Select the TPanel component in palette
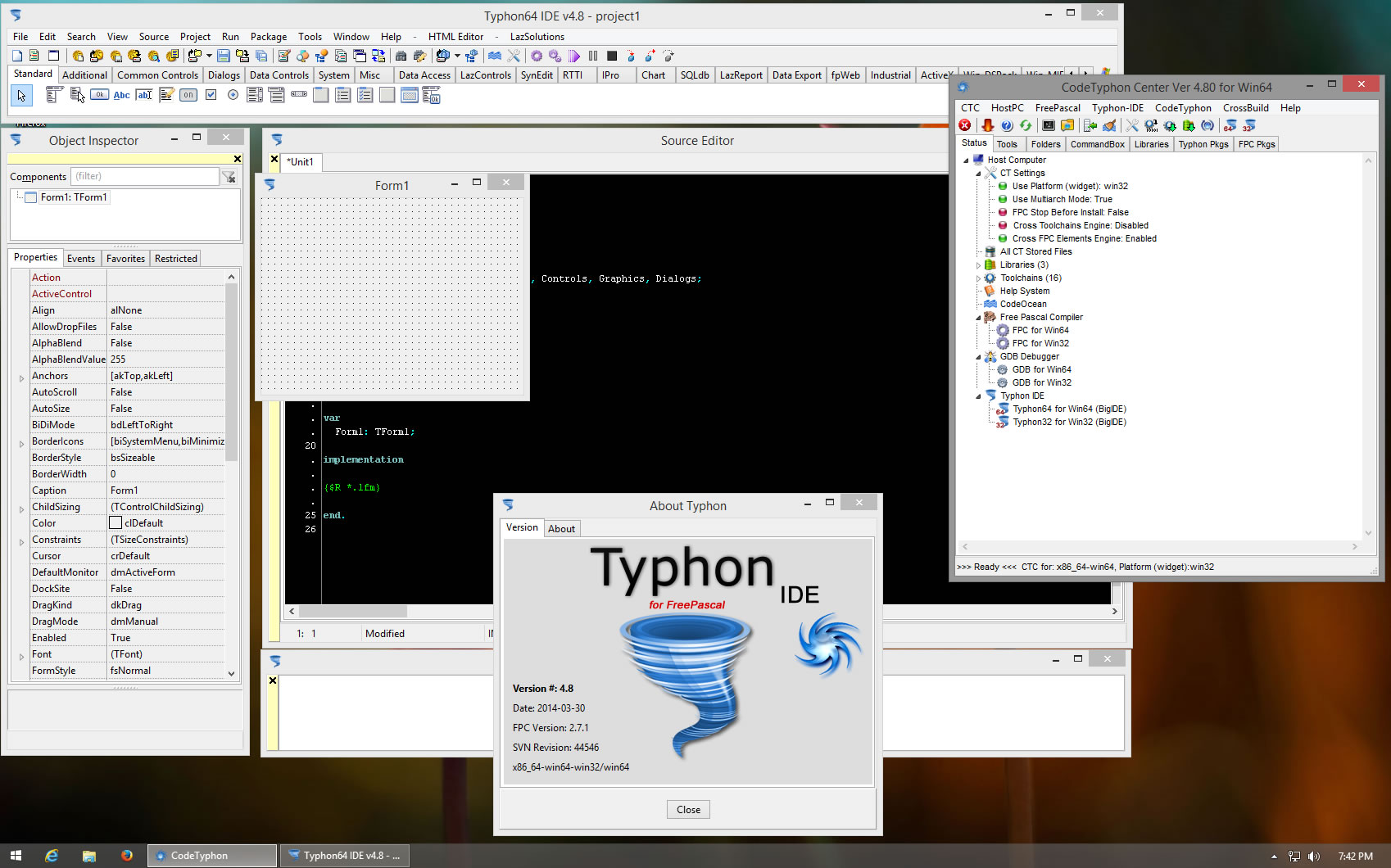1391x868 pixels. pyautogui.click(x=387, y=95)
